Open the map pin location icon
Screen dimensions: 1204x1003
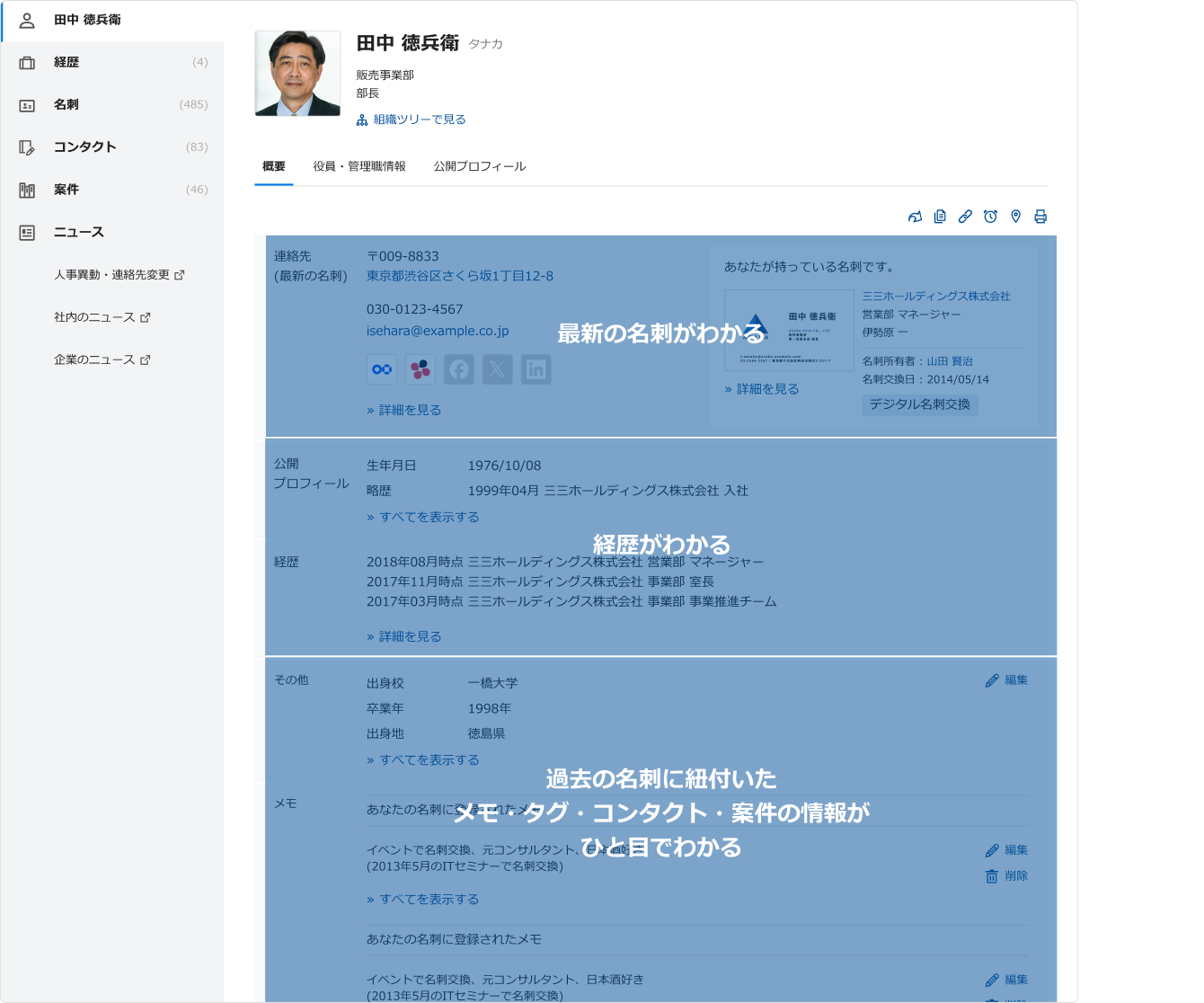pyautogui.click(x=1015, y=217)
